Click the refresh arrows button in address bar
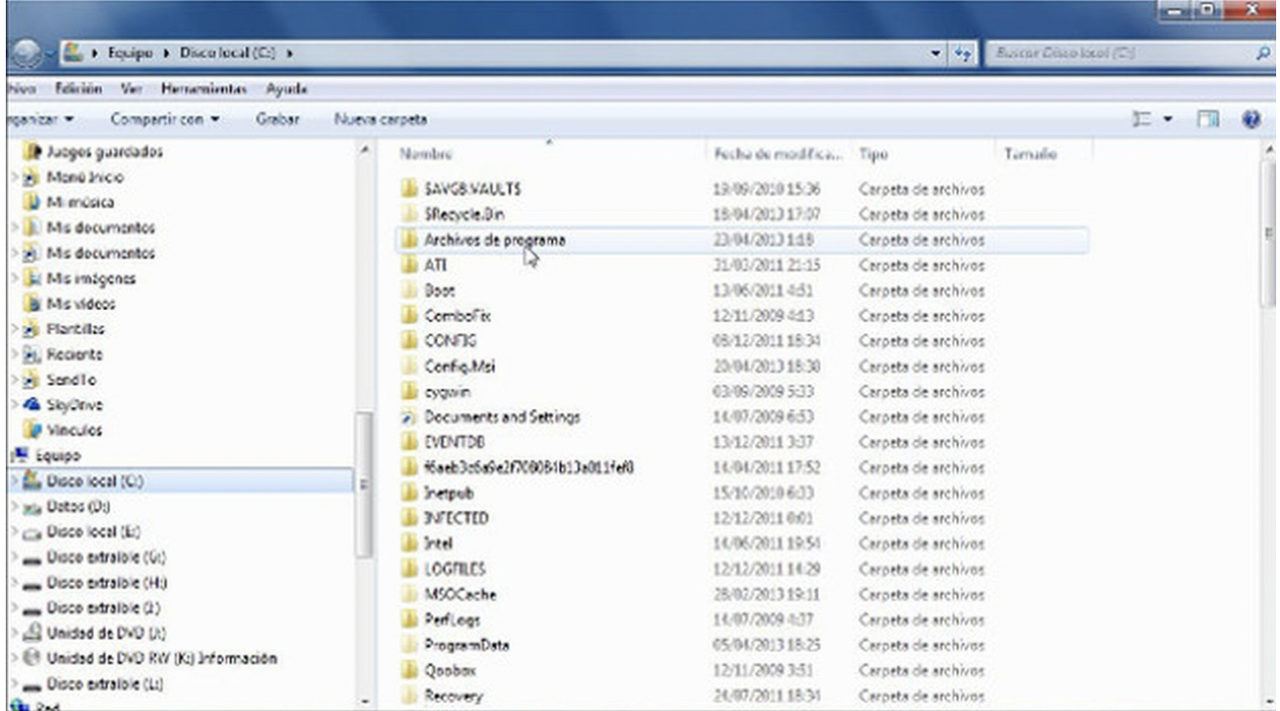Screen dimensions: 1280x711 click(x=964, y=52)
